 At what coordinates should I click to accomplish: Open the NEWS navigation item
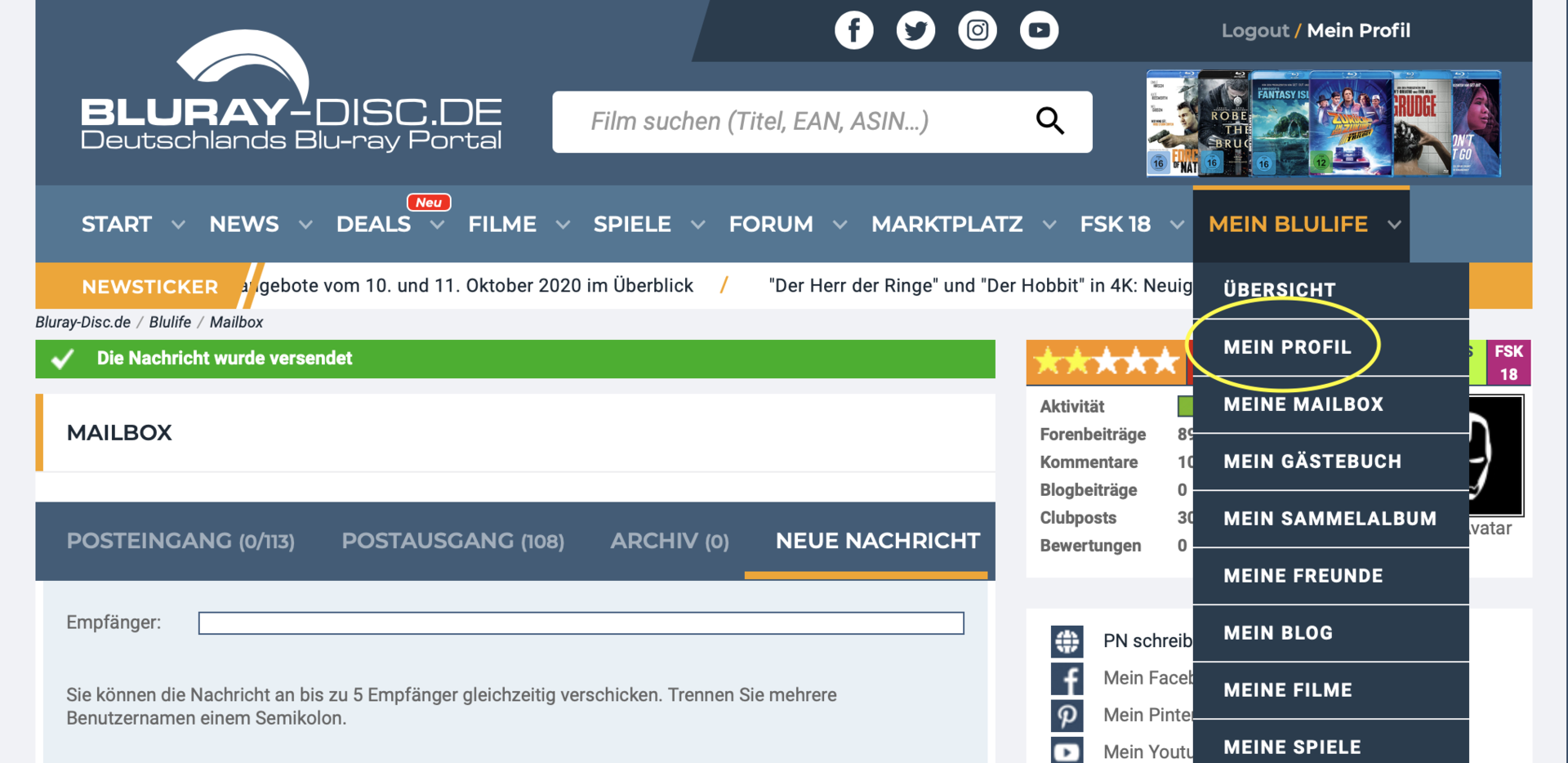(243, 225)
